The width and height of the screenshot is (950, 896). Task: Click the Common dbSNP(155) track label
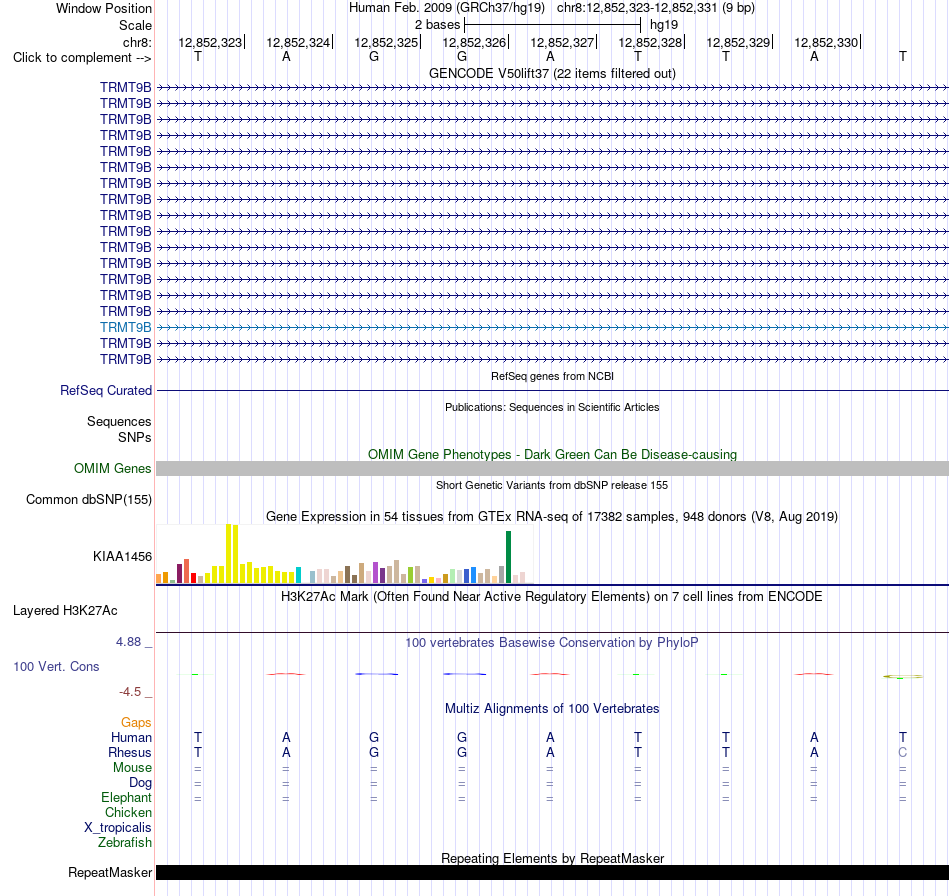[88, 499]
